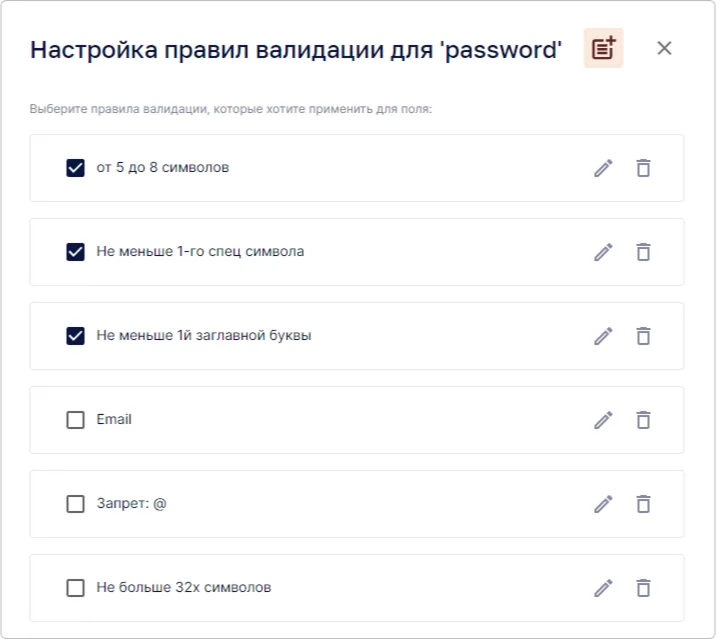Edit the 'Не больше 32х символов' rule
Screen dimensions: 716x639
[603, 588]
